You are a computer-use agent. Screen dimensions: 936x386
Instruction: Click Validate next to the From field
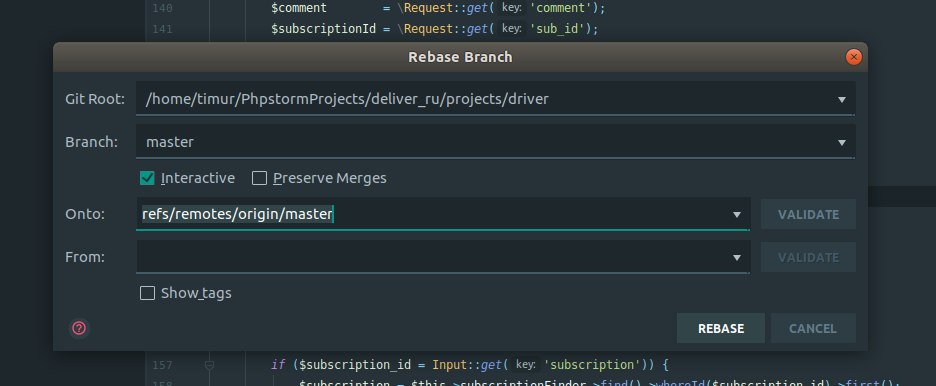pyautogui.click(x=808, y=257)
